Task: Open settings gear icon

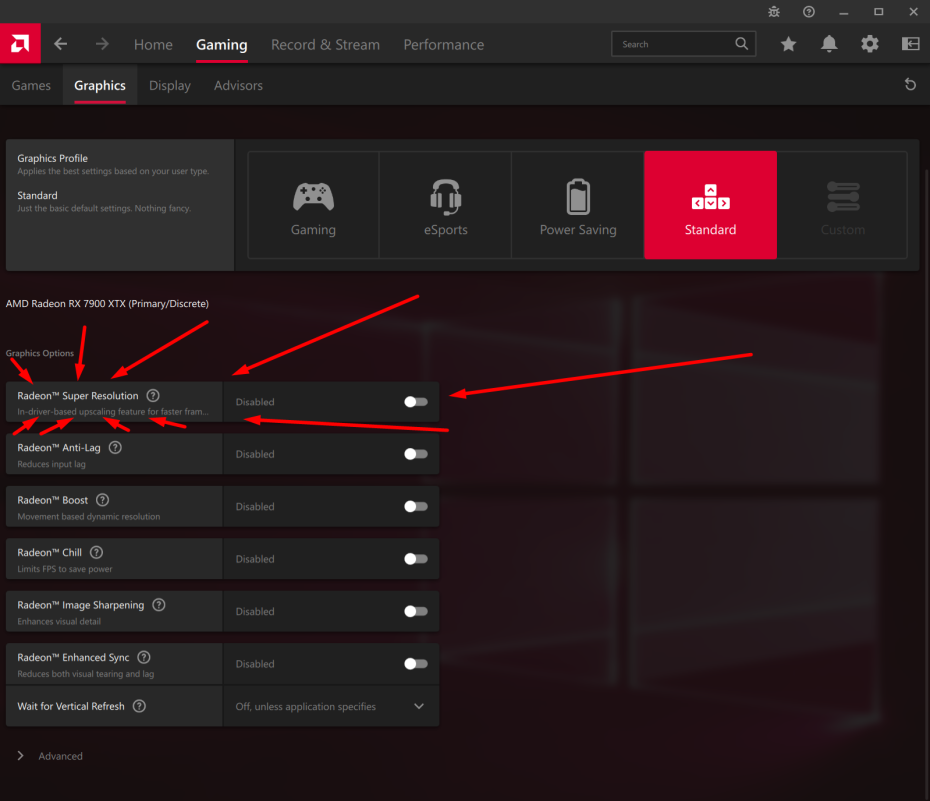Action: tap(870, 44)
